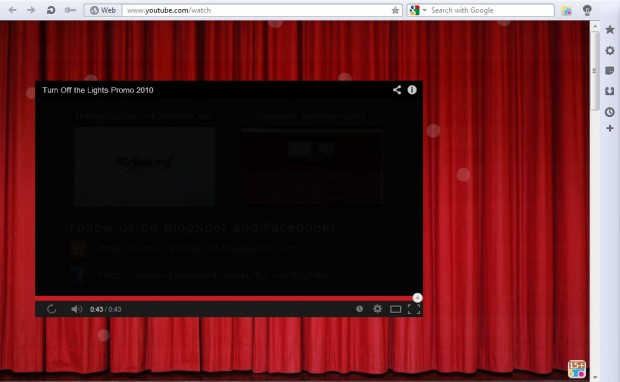Click the browser back arrow
This screenshot has width=620, height=382.
pos(12,10)
